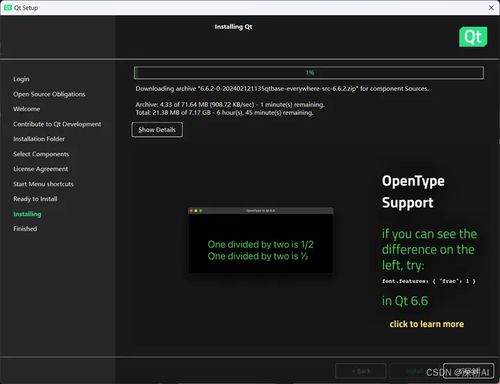Click the Qt Setup title bar icon
This screenshot has height=384, width=500.
(8, 8)
